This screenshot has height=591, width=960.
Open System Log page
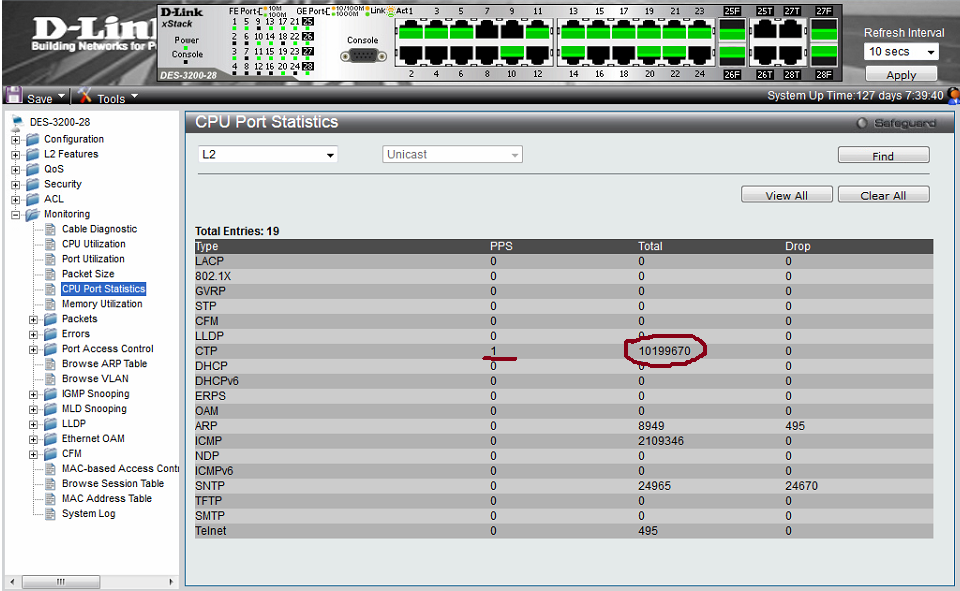88,513
